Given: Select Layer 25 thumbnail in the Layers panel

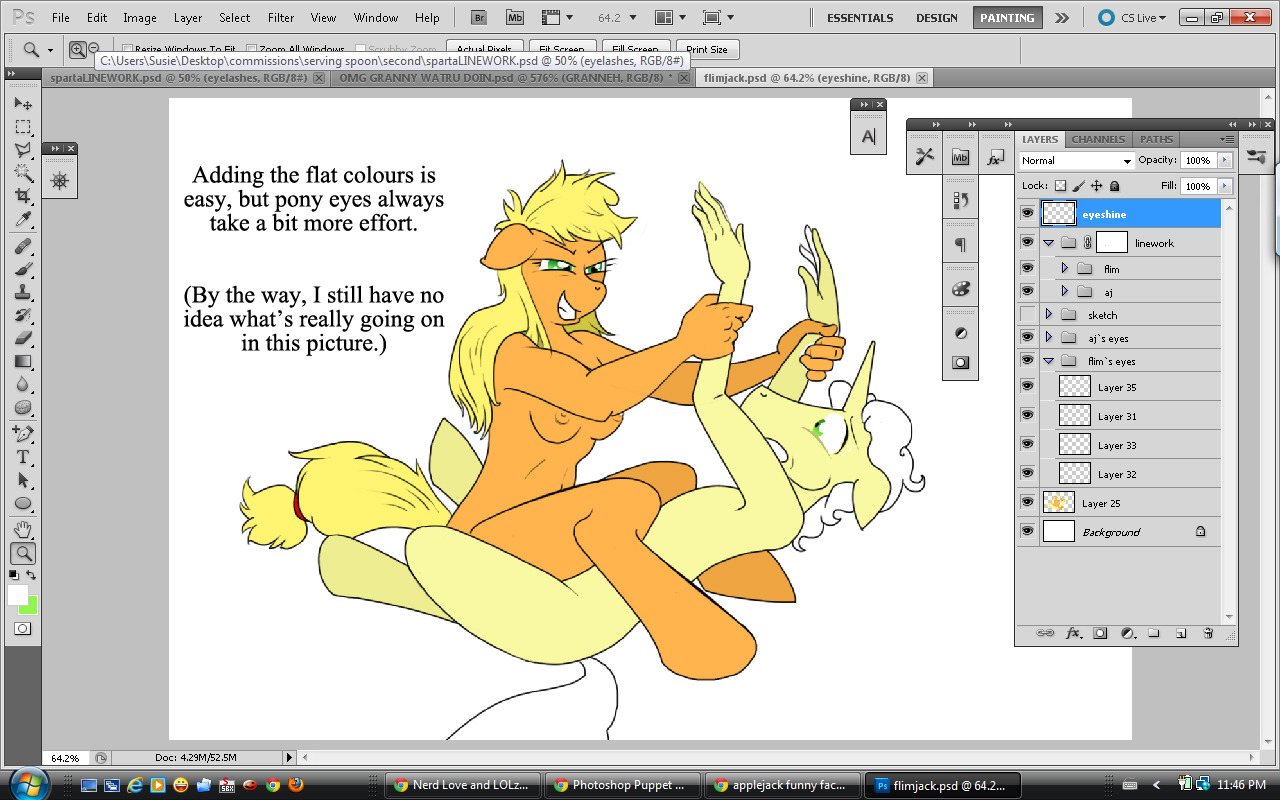Looking at the screenshot, I should coord(1058,503).
